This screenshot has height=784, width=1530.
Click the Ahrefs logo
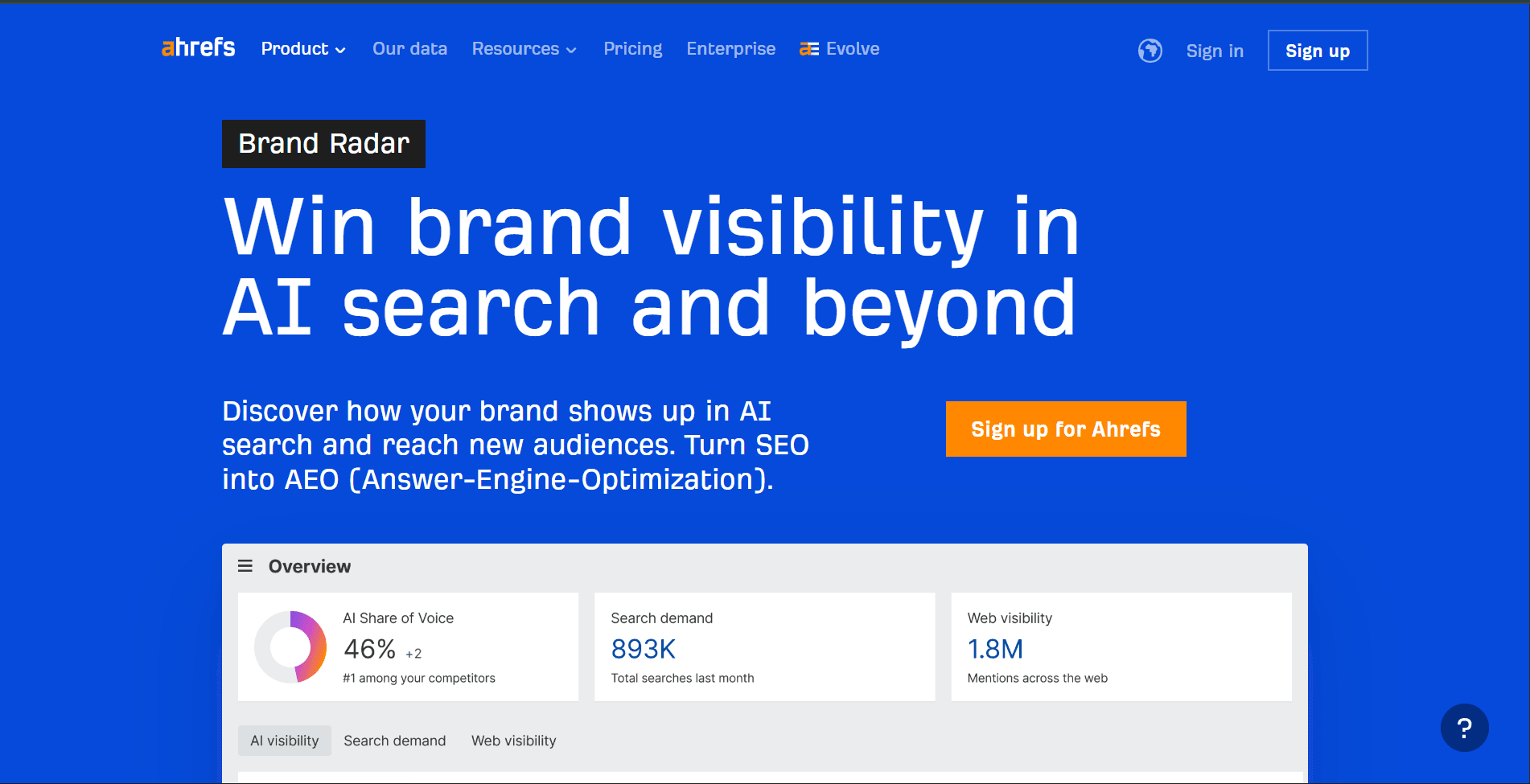[198, 47]
